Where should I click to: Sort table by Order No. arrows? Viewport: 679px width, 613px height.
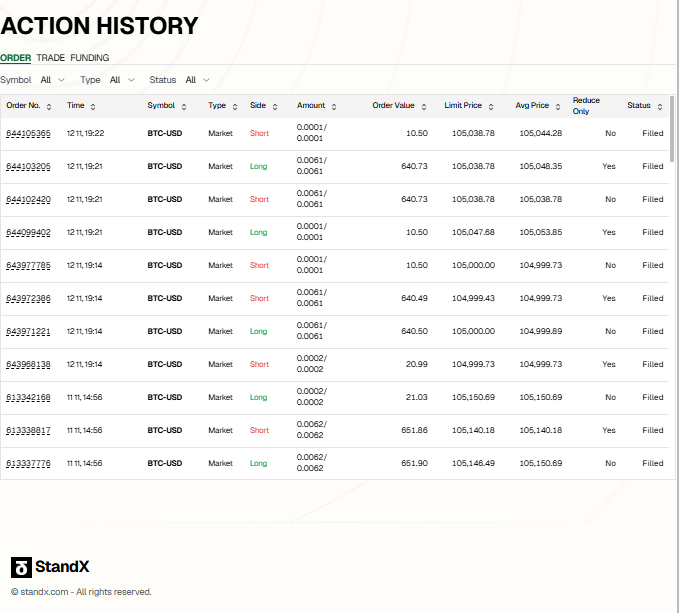click(48, 106)
